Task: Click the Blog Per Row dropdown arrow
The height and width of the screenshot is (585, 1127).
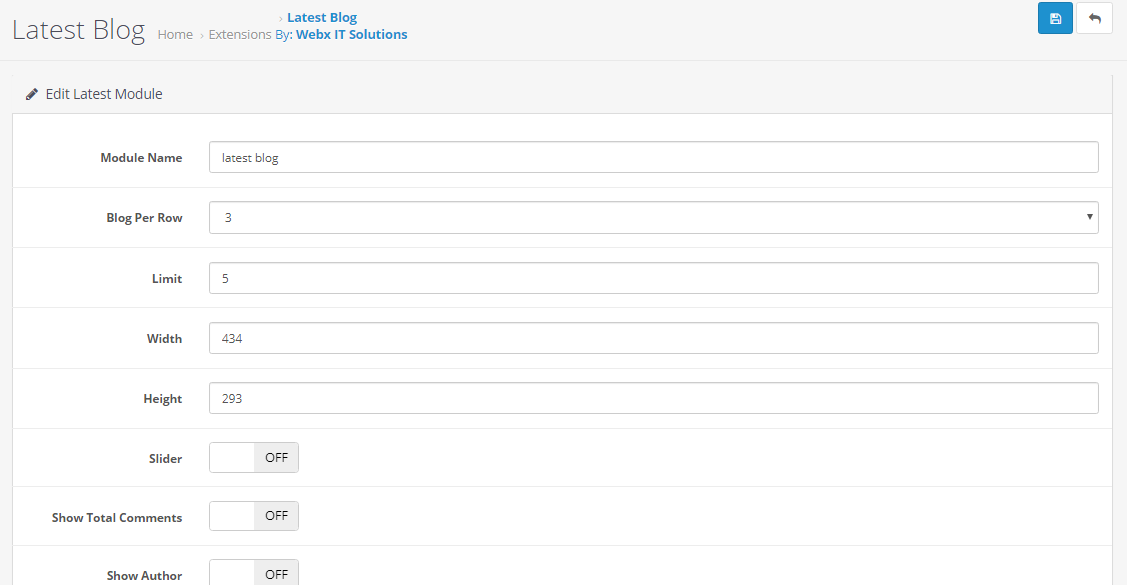Action: tap(1089, 217)
